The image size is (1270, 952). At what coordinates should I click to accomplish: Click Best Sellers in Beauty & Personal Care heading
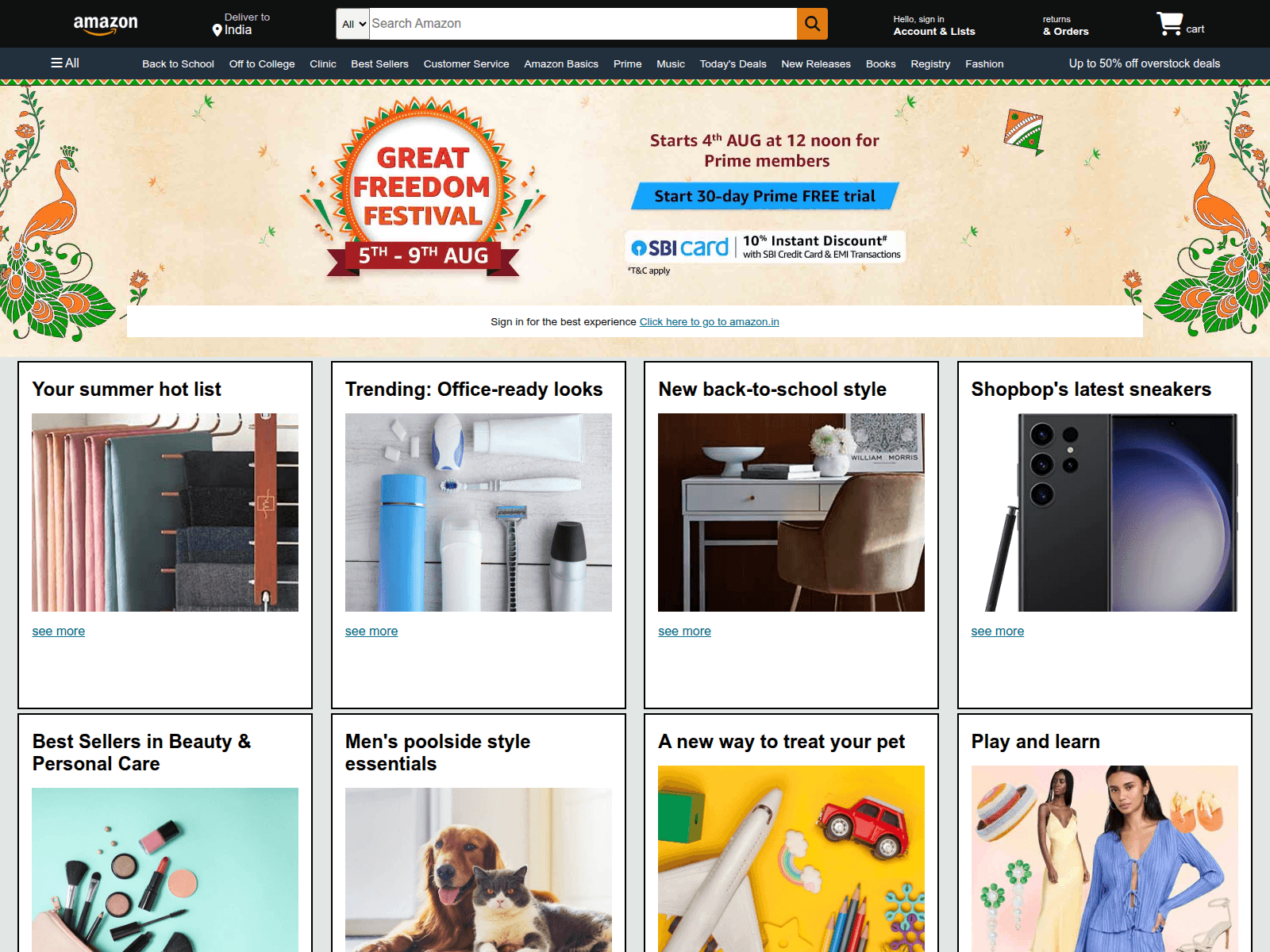click(x=141, y=753)
